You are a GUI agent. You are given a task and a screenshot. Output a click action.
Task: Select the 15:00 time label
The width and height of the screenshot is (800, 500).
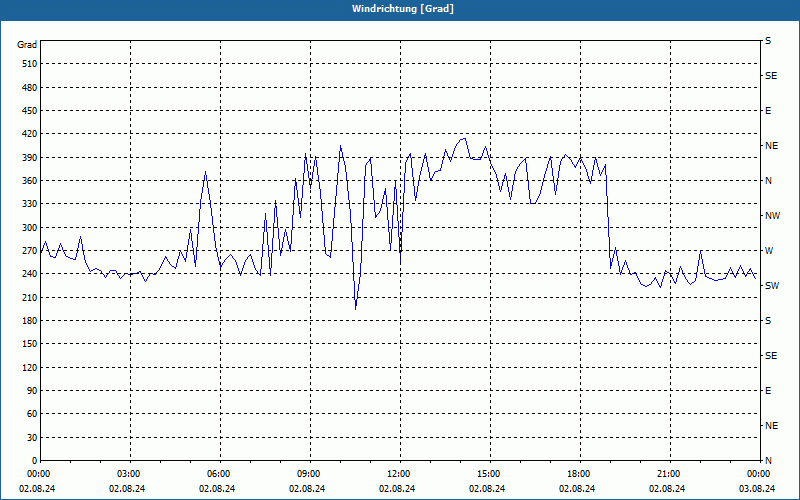click(487, 474)
